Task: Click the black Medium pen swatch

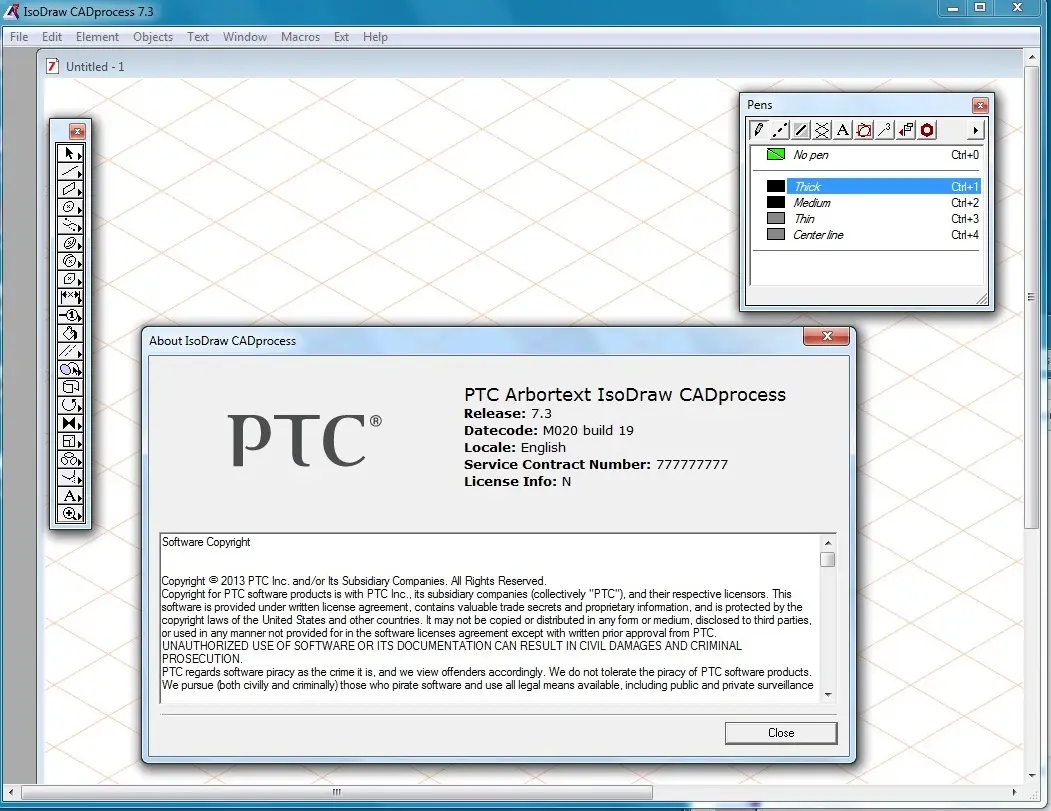Action: point(776,202)
